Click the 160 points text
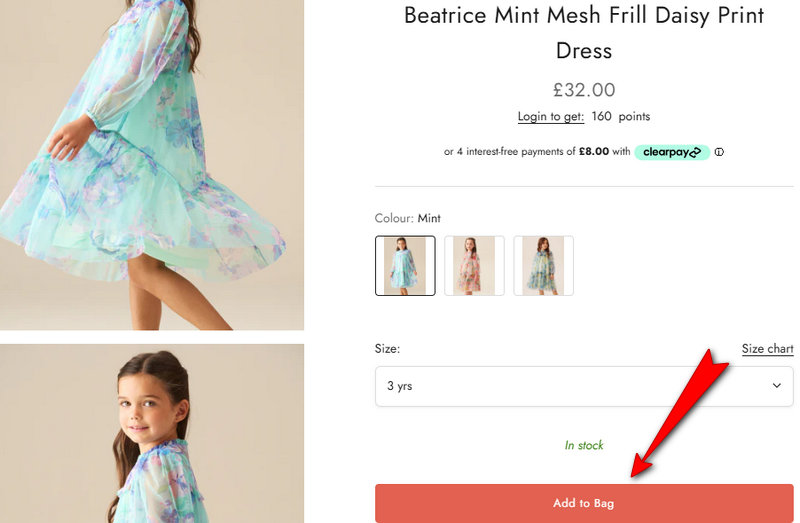 click(621, 117)
